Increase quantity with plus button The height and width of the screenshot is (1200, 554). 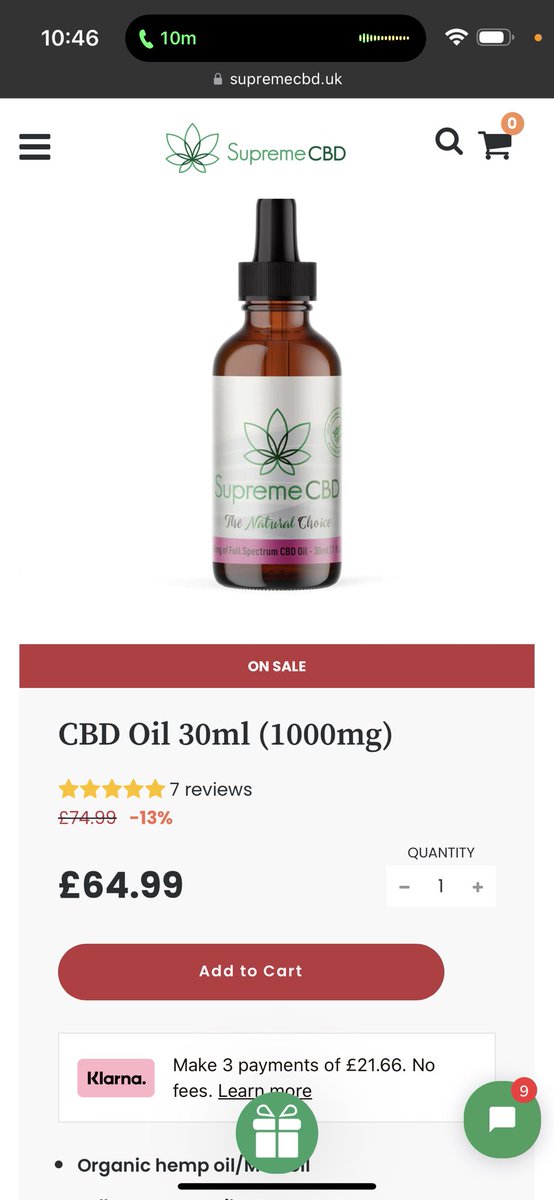tap(478, 887)
